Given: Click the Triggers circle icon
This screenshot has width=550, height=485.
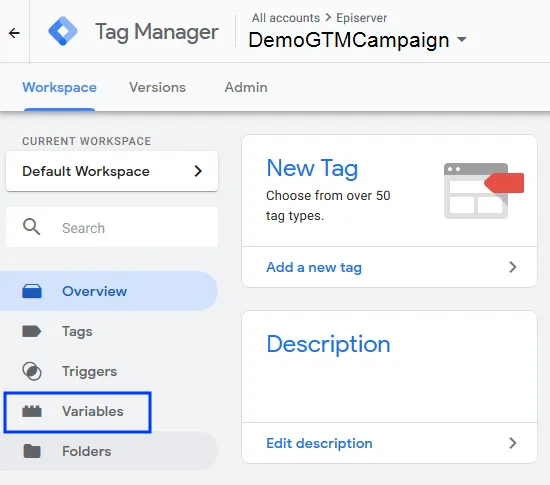Looking at the screenshot, I should [x=32, y=371].
